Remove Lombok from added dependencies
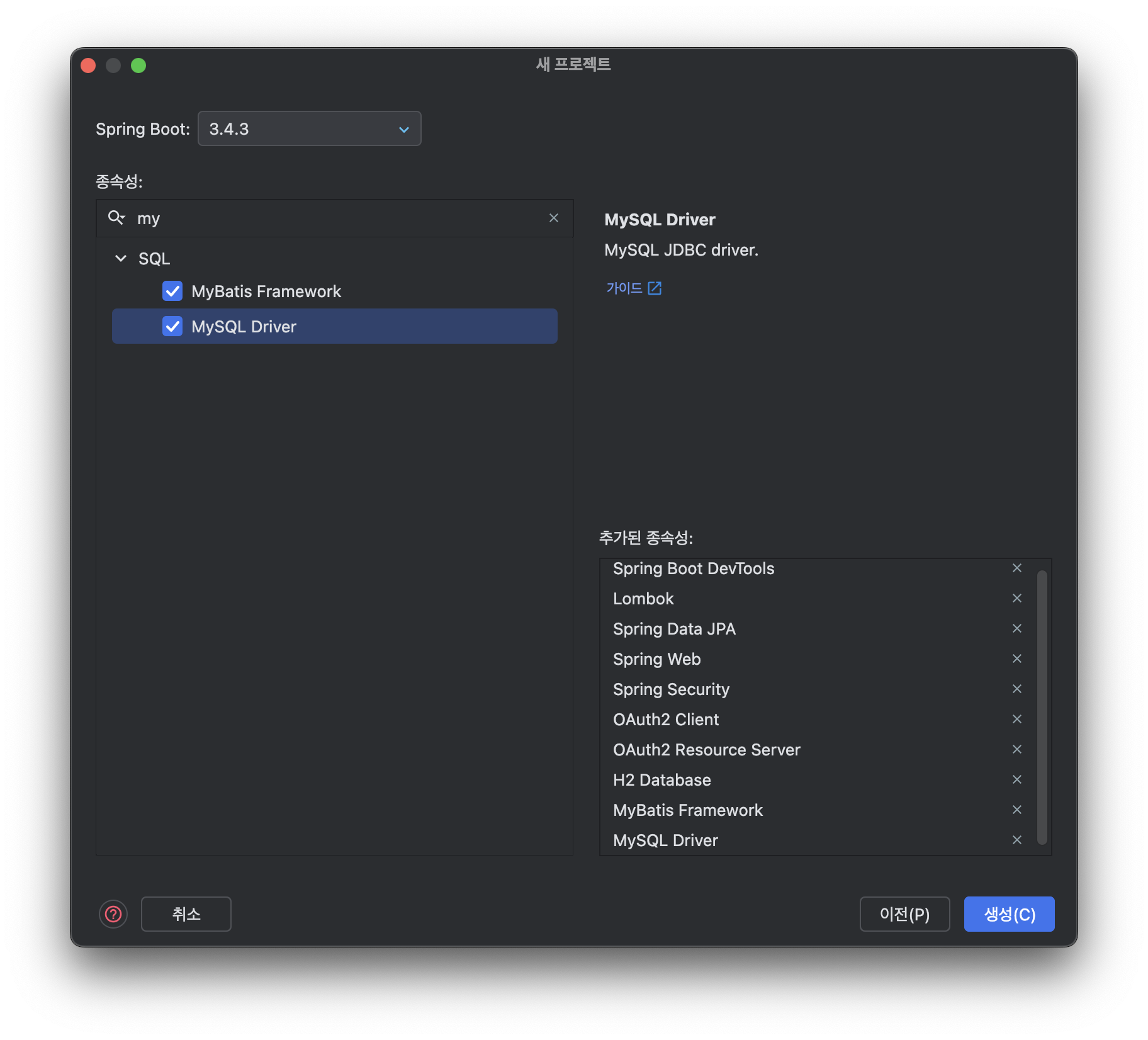1148x1040 pixels. pos(1016,598)
